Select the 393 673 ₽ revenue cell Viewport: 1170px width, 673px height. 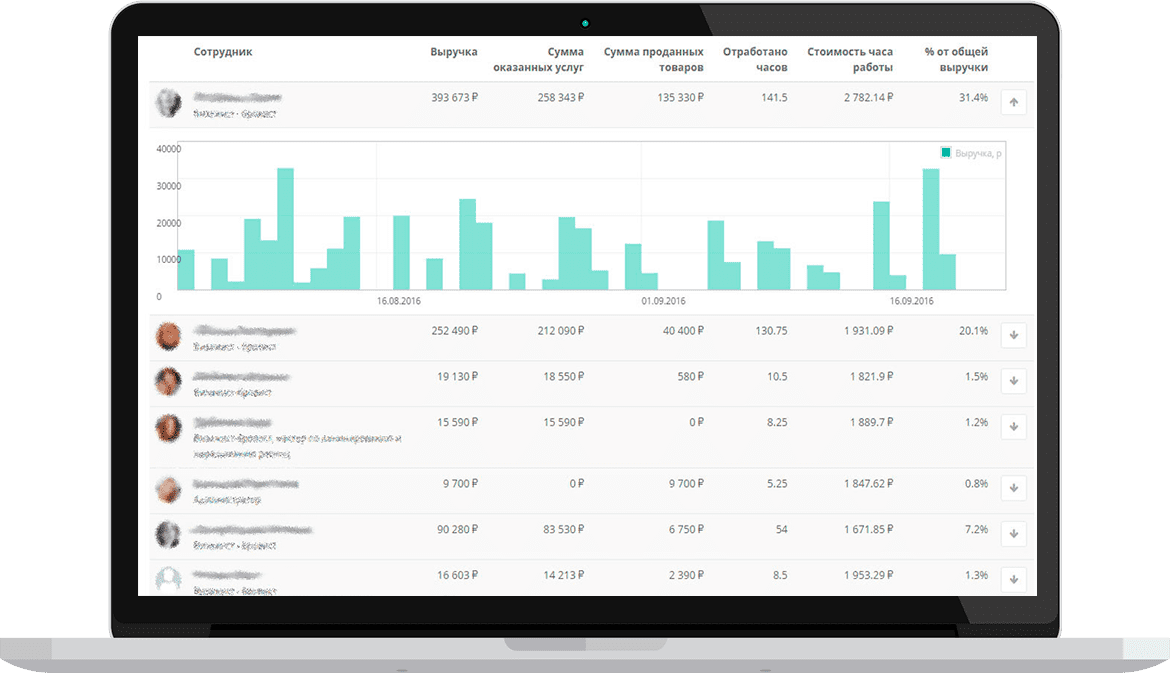[454, 98]
